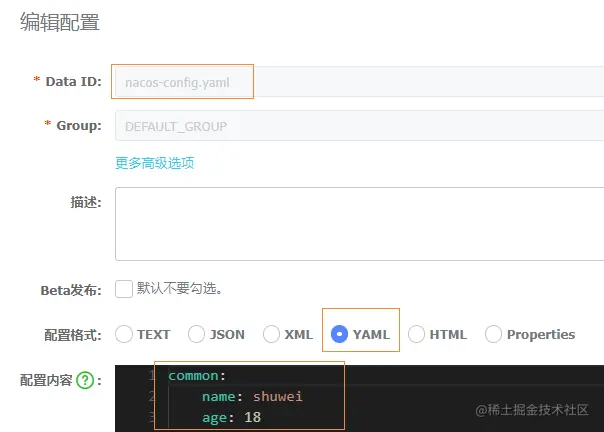Click into the 描述 text area
This screenshot has height=432, width=604.
coord(359,224)
